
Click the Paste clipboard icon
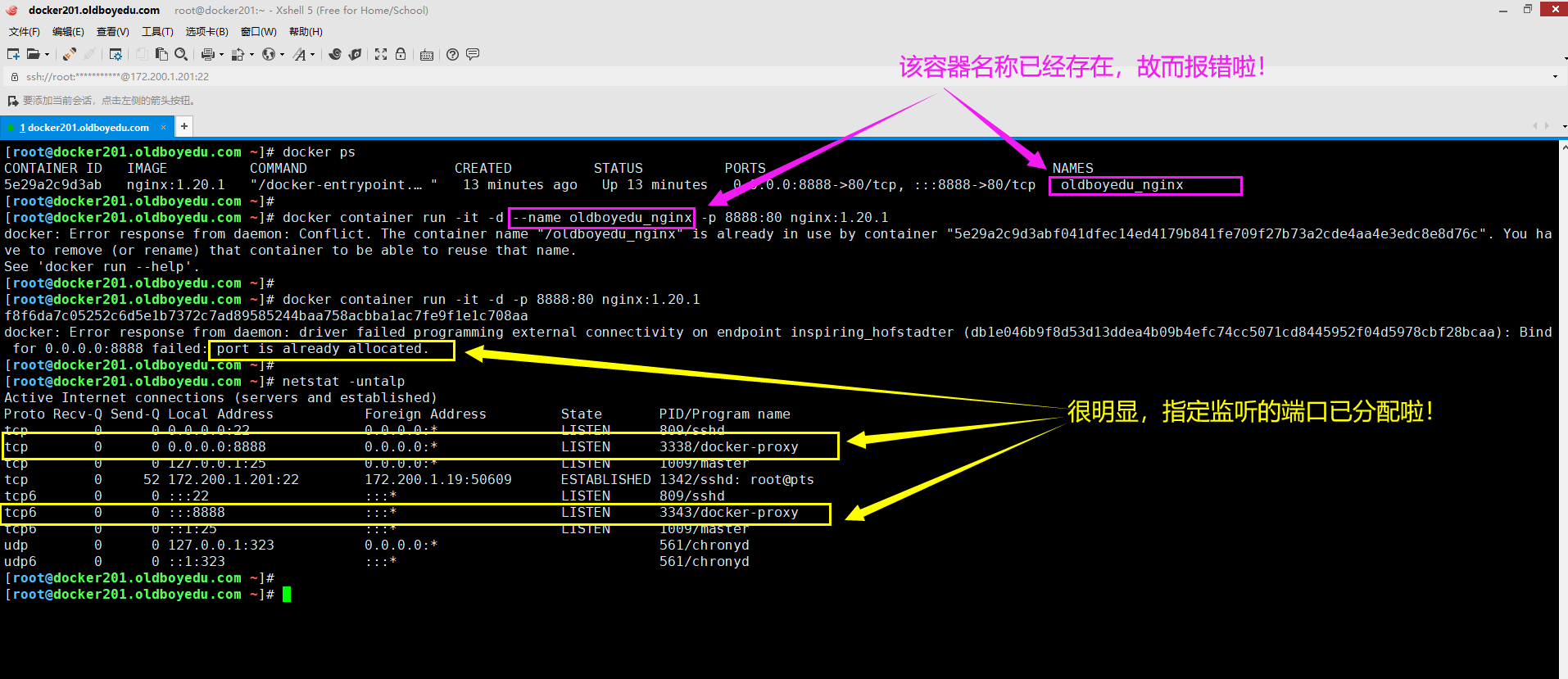[161, 54]
